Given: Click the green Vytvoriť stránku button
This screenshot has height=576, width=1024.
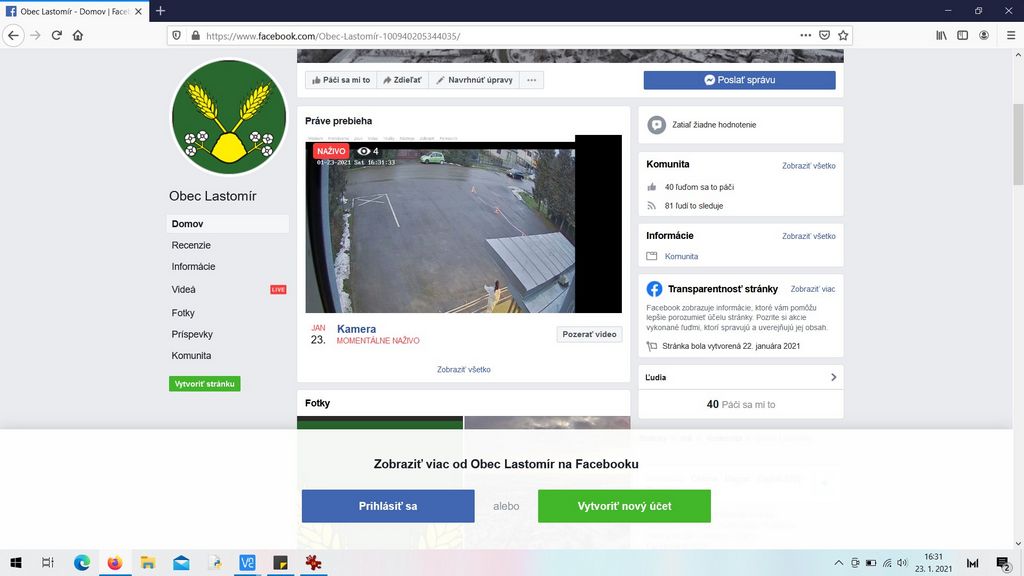Looking at the screenshot, I should pos(204,383).
